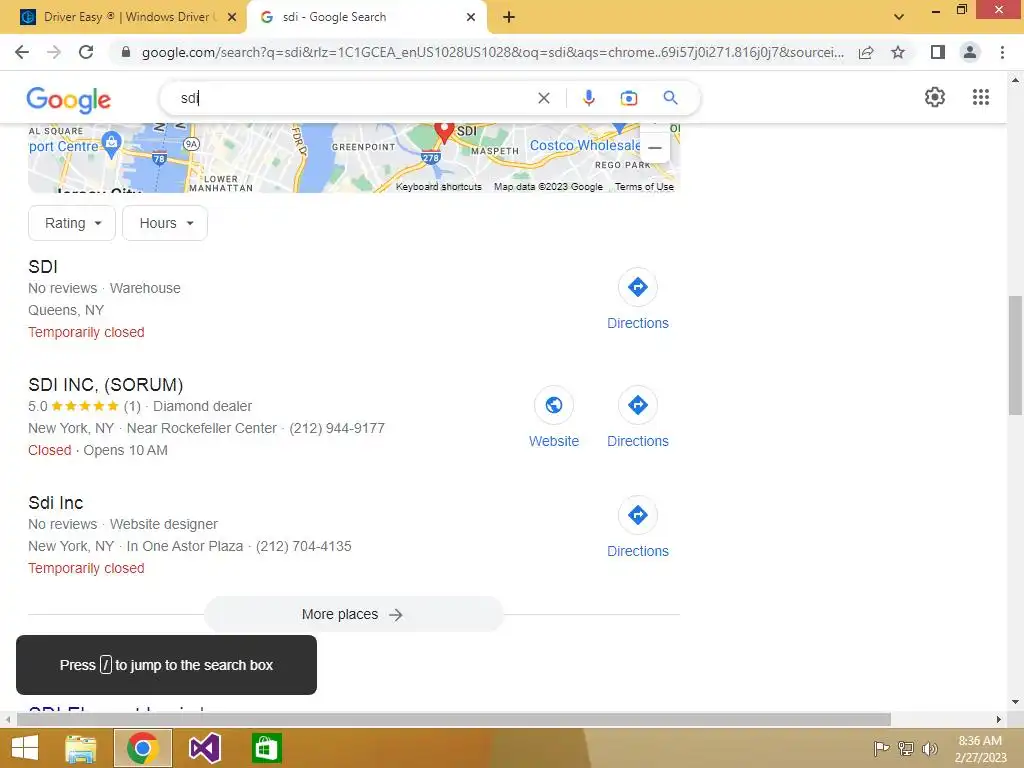The image size is (1024, 768).
Task: Open Microsoft Store from taskbar
Action: tap(266, 748)
